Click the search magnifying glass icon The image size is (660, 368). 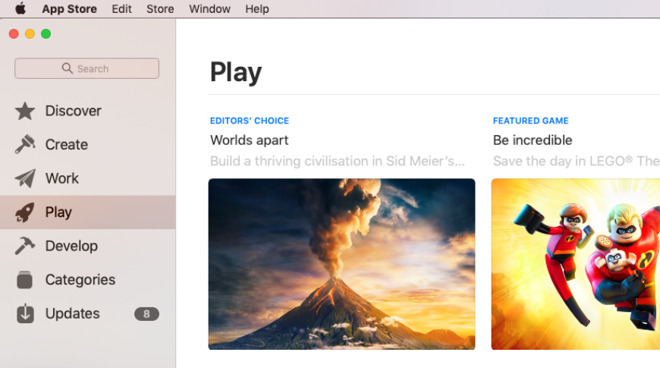click(x=67, y=68)
